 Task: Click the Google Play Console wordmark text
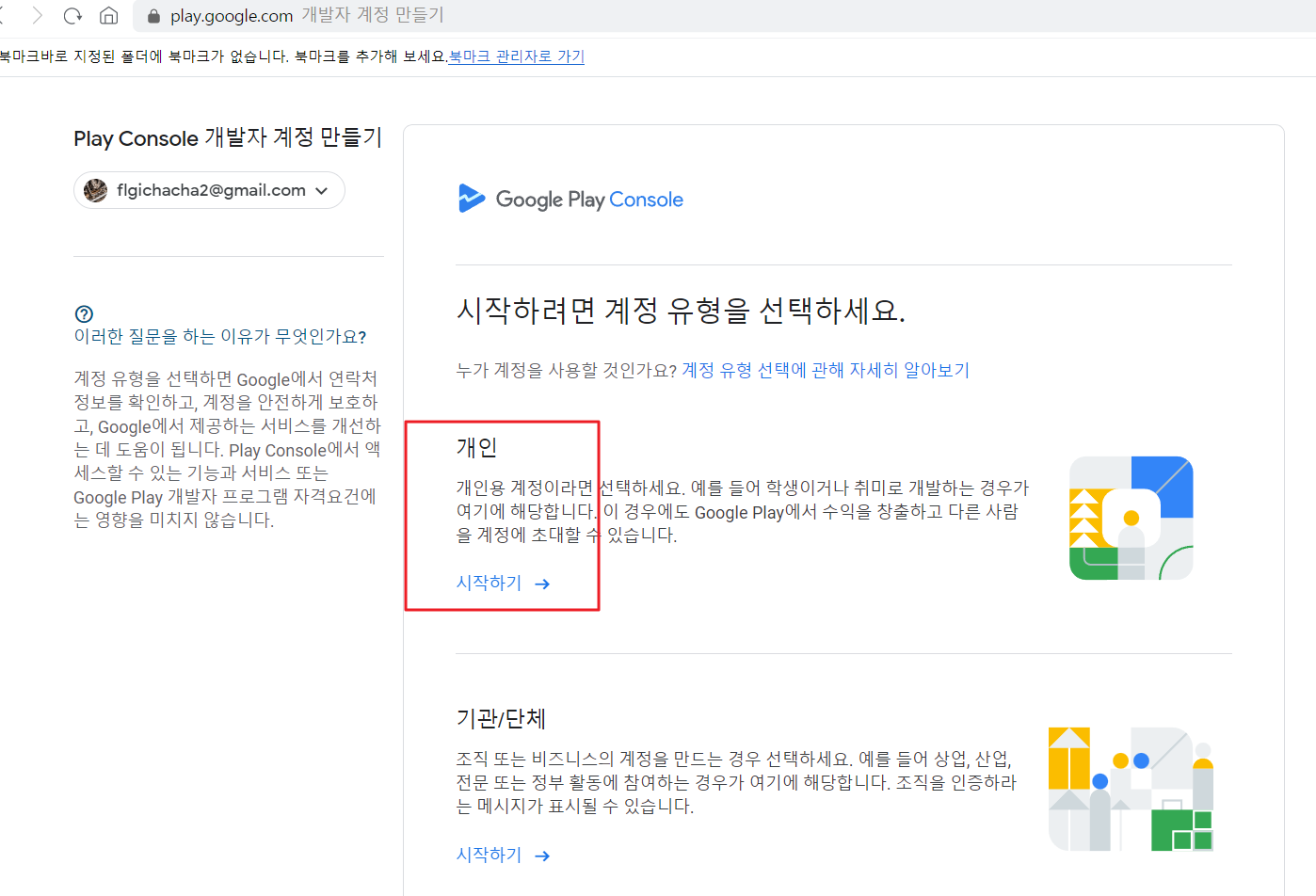pos(589,200)
